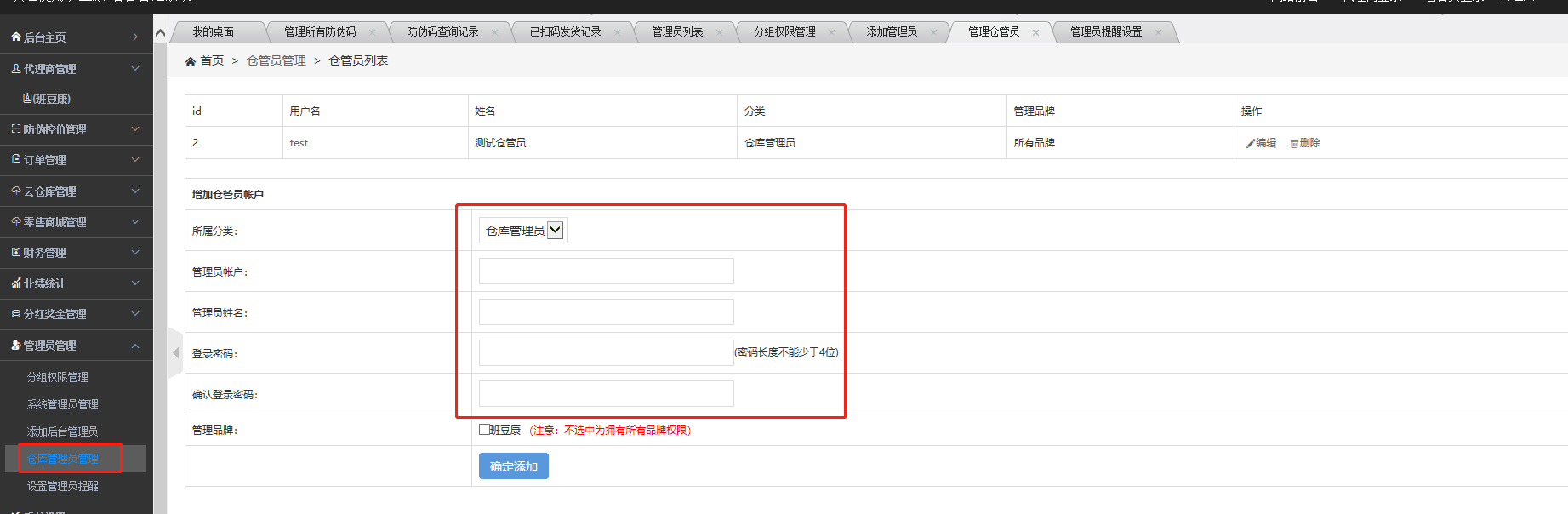
Task: Focus the 登录密码 input field
Action: [607, 353]
